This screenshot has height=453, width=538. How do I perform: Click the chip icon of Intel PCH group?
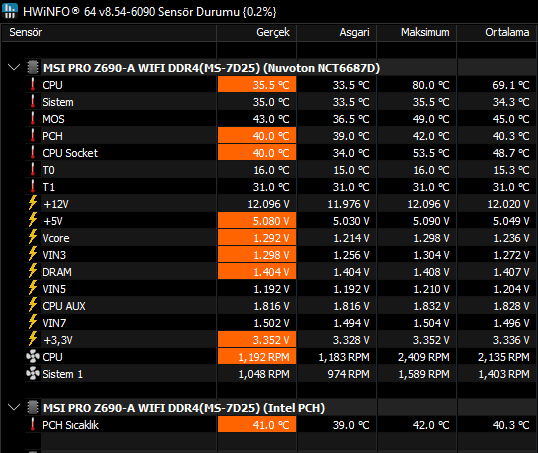[x=33, y=407]
